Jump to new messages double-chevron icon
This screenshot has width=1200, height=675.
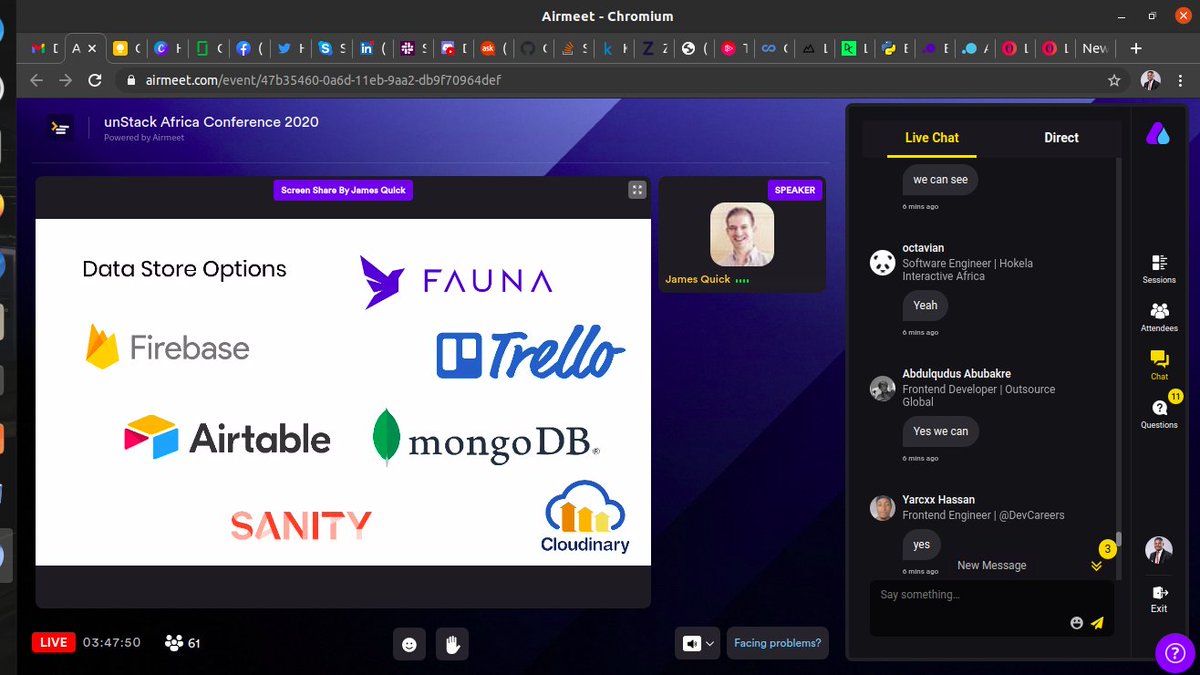pyautogui.click(x=1096, y=566)
